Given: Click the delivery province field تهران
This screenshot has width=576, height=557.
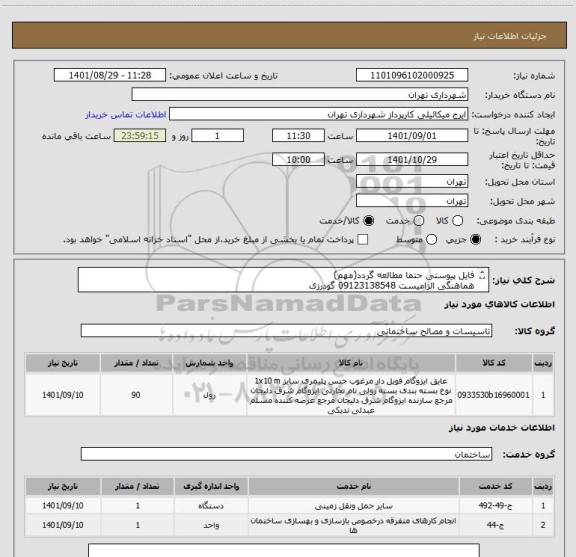Looking at the screenshot, I should click(412, 182).
